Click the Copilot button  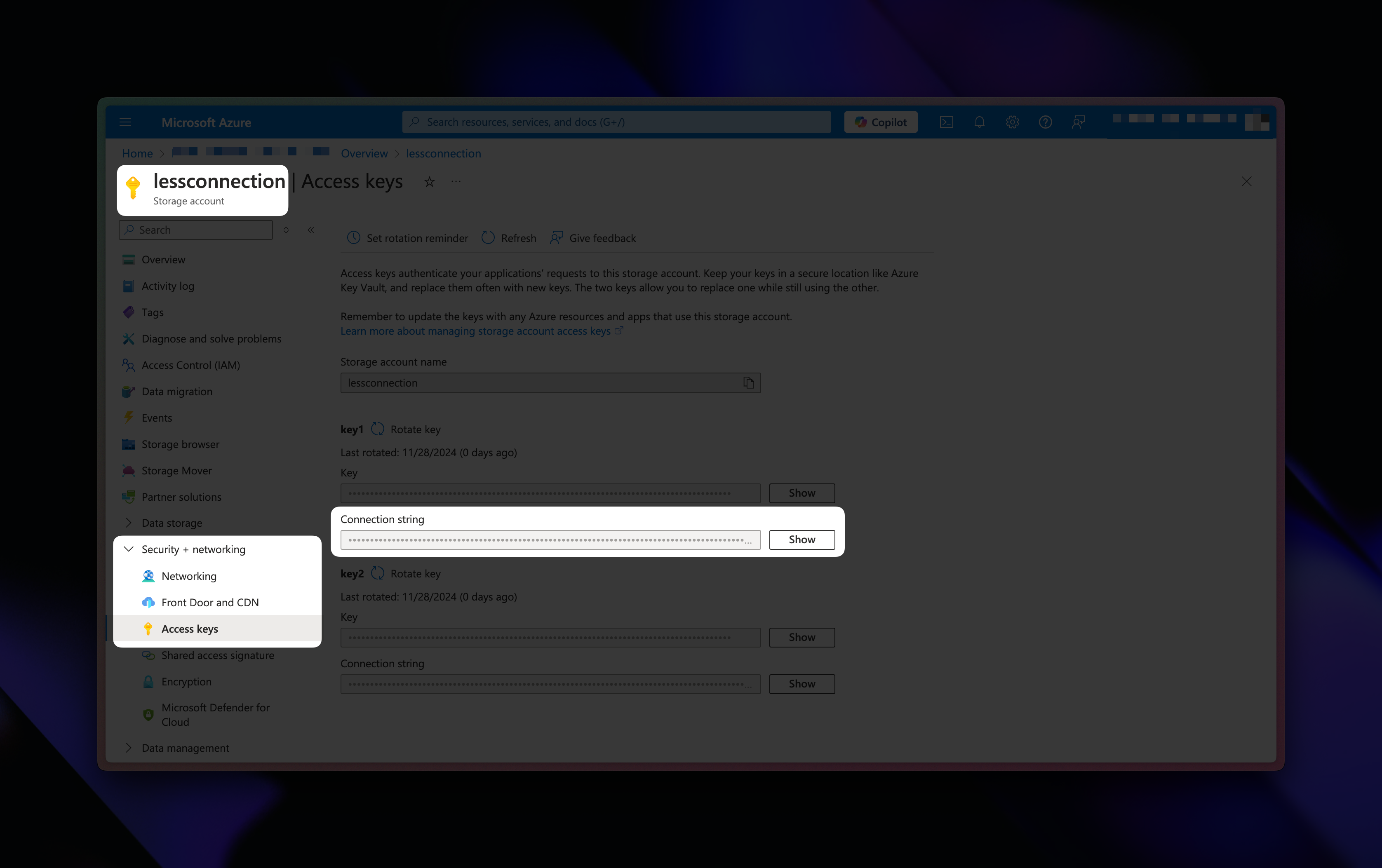point(880,122)
